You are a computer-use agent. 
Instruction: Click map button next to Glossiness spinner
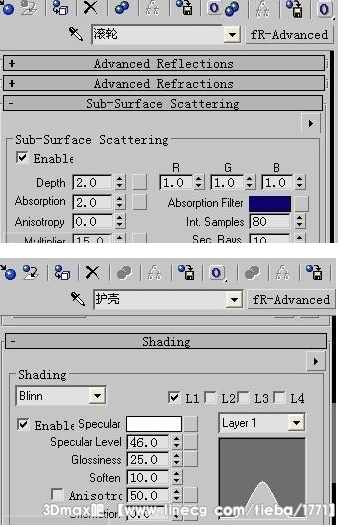pos(190,459)
